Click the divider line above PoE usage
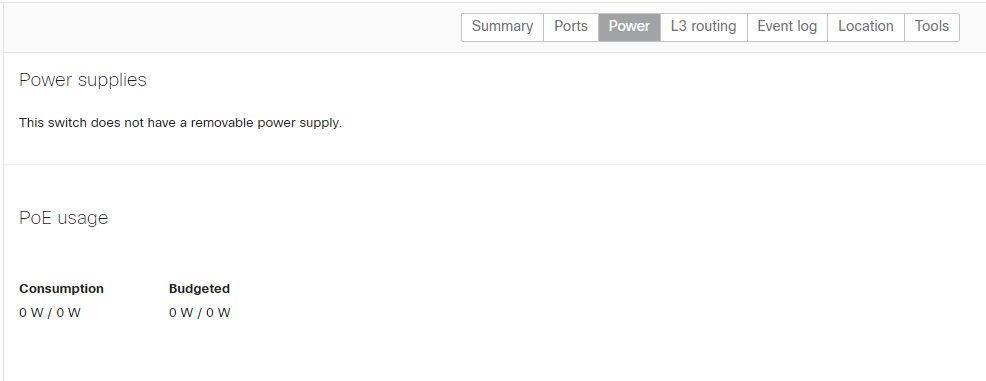986x381 pixels. tap(494, 165)
